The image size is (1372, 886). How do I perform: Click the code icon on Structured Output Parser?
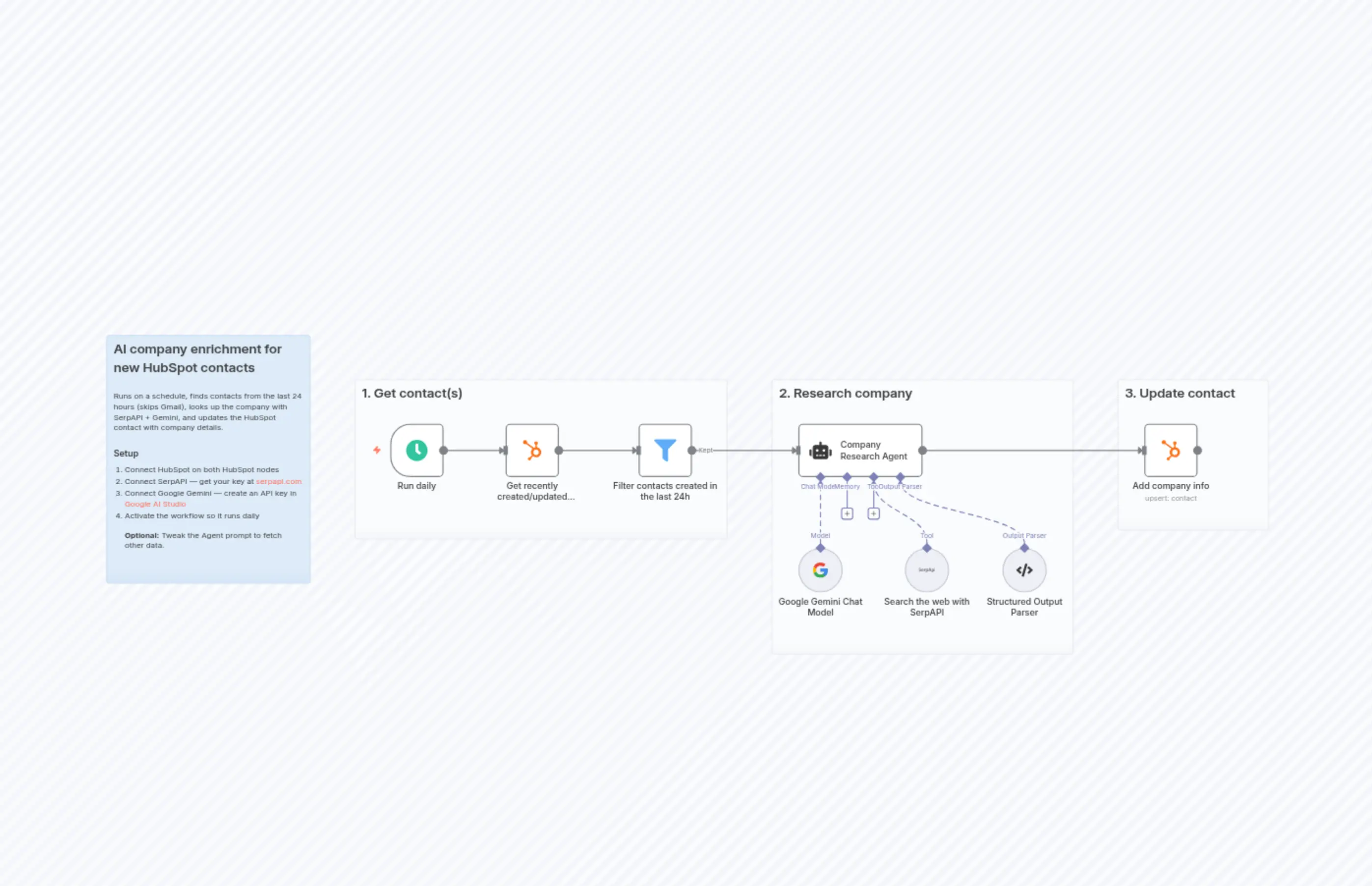tap(1023, 570)
